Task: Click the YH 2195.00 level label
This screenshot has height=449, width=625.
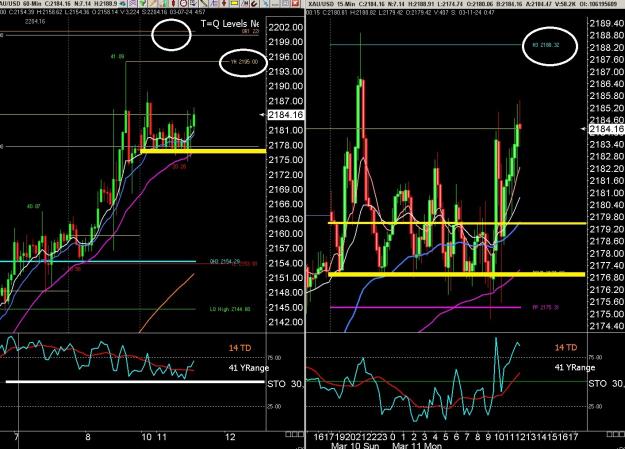Action: (244, 62)
